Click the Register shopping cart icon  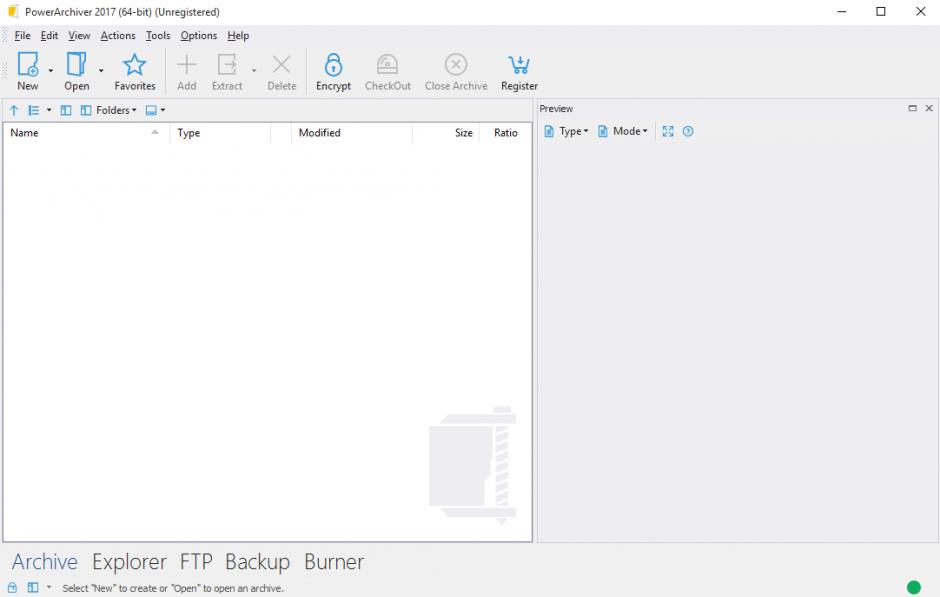519,65
